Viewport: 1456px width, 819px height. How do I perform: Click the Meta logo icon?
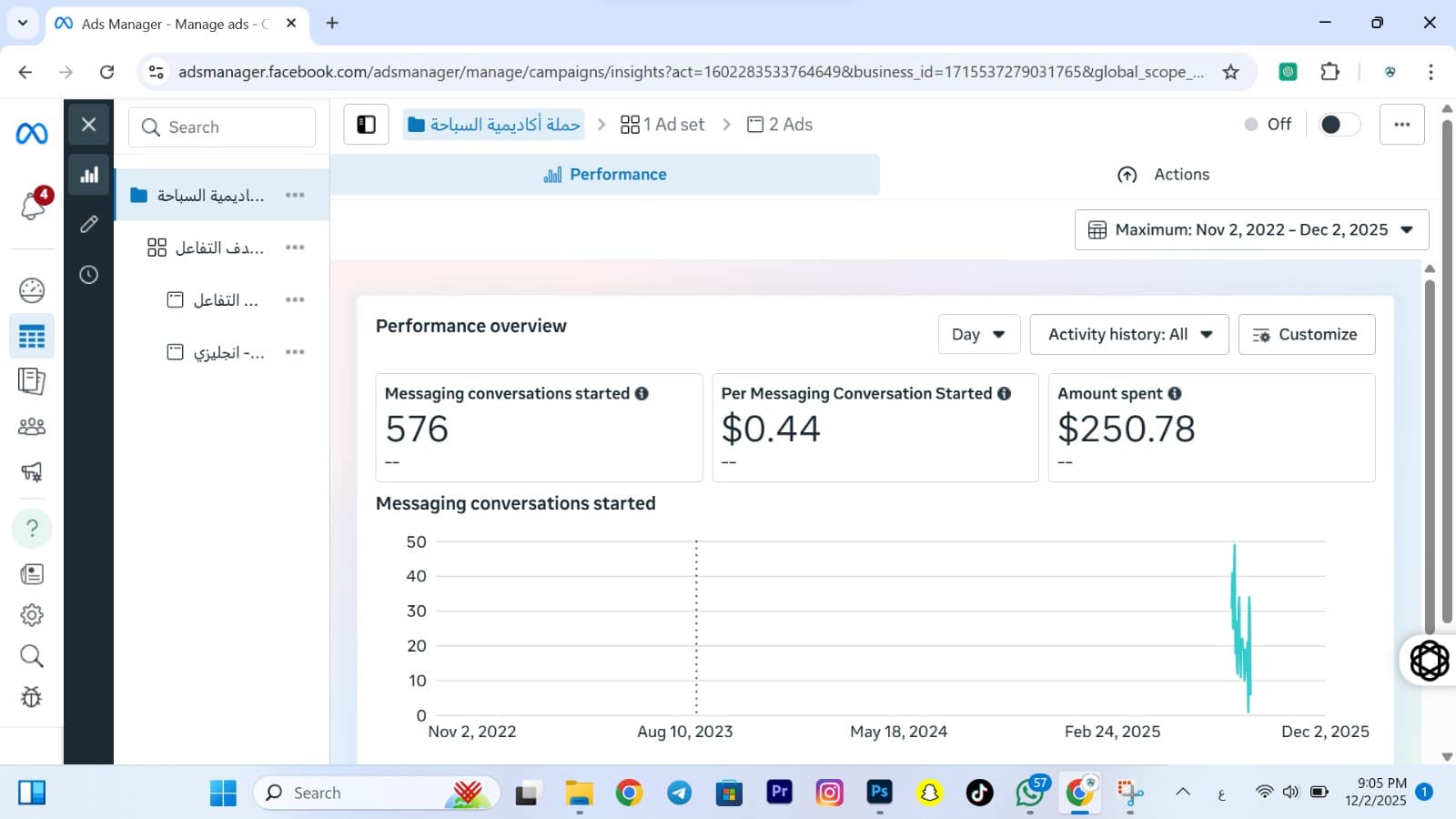(x=32, y=134)
